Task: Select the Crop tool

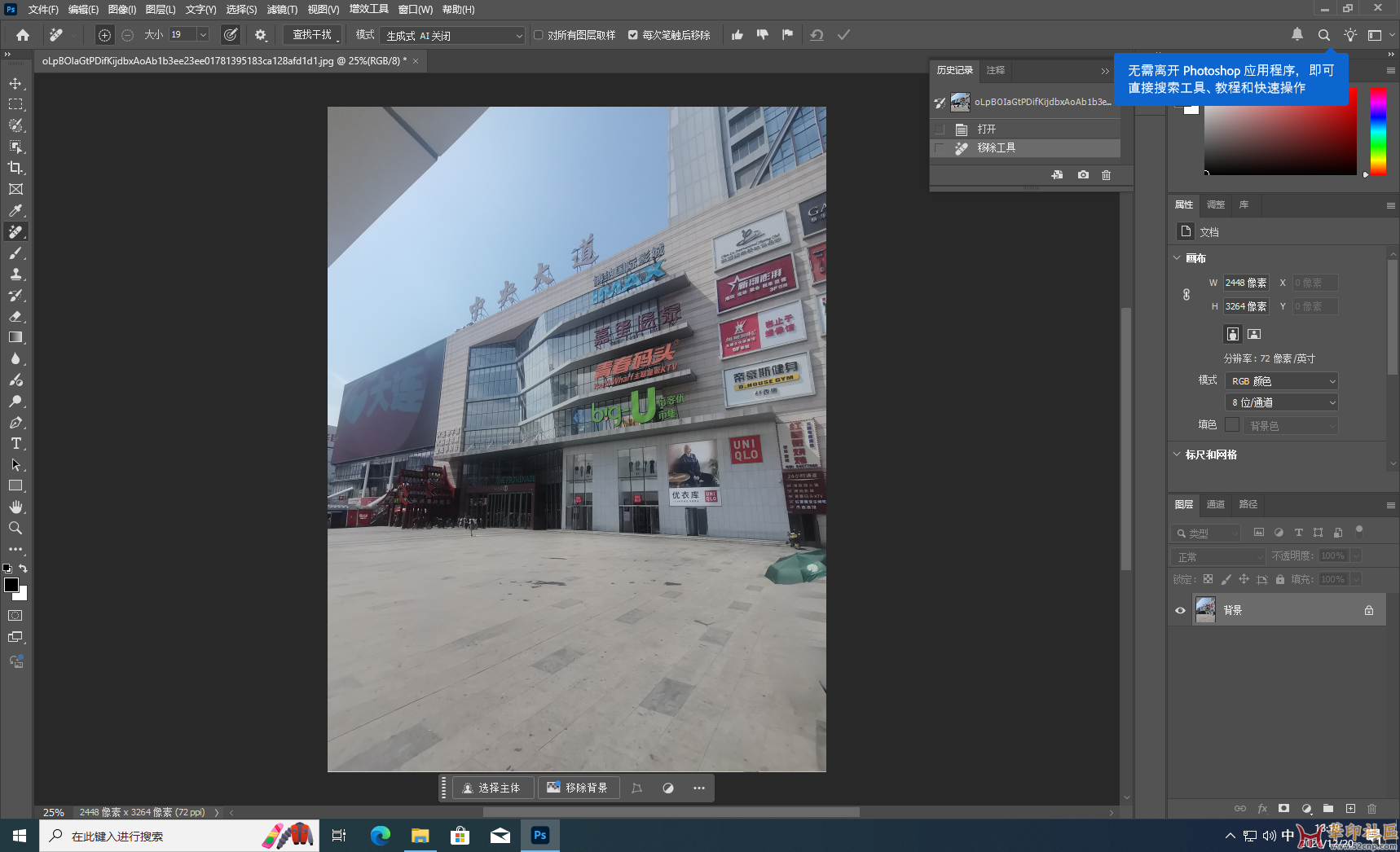Action: point(15,168)
